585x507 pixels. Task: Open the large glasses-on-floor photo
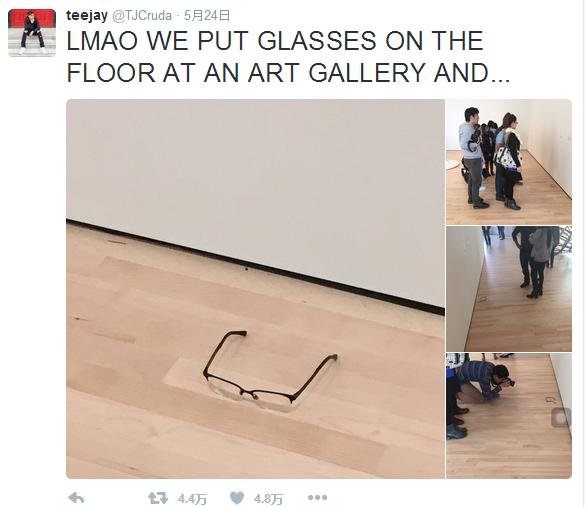(255, 289)
